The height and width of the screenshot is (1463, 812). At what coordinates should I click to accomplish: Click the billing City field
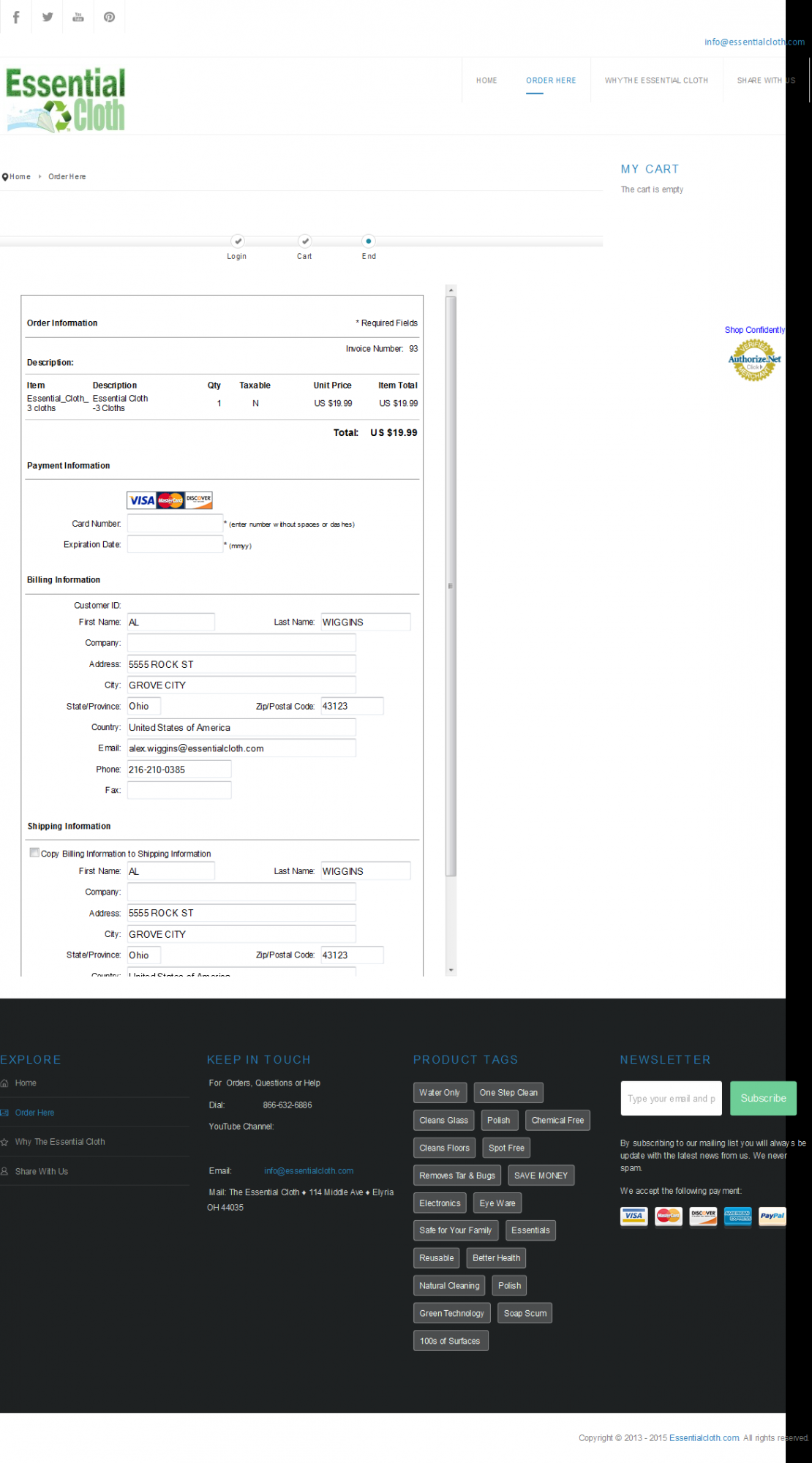click(241, 685)
